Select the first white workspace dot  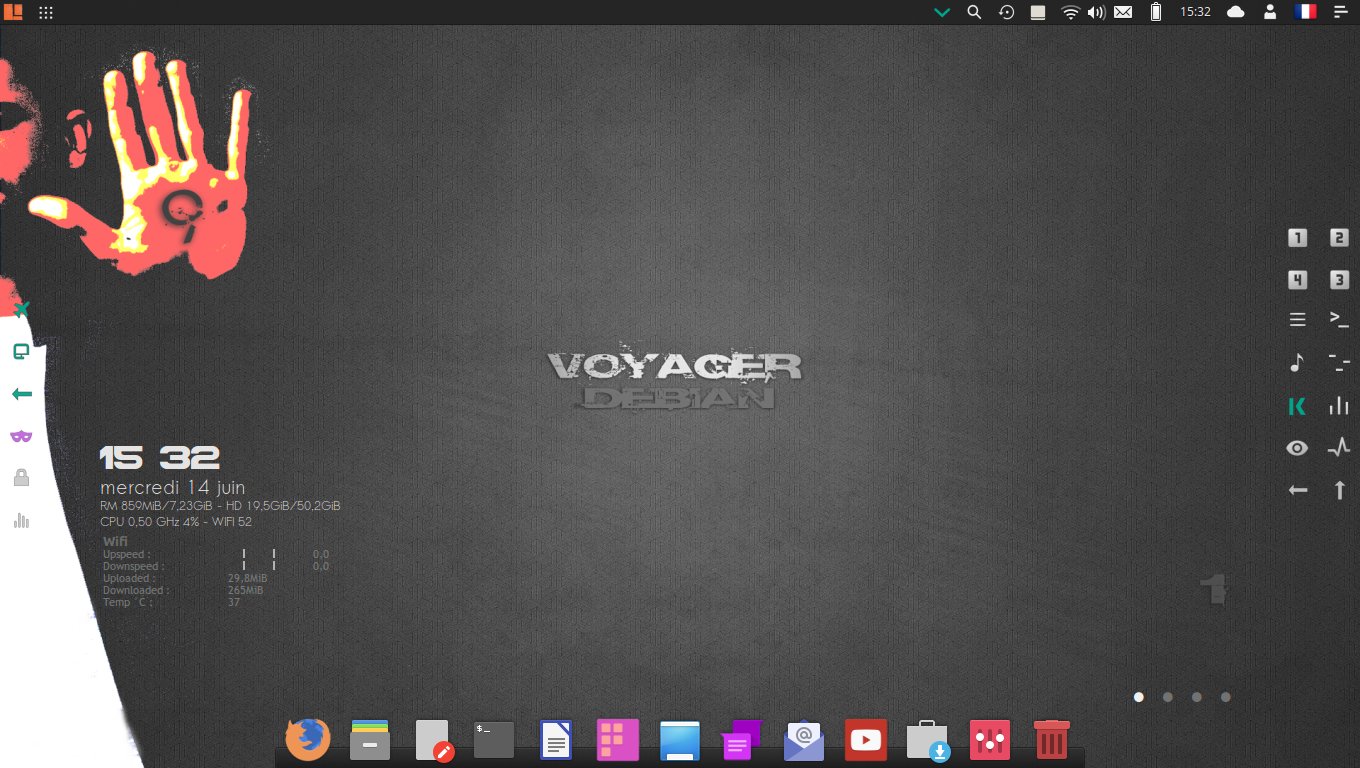[1139, 697]
